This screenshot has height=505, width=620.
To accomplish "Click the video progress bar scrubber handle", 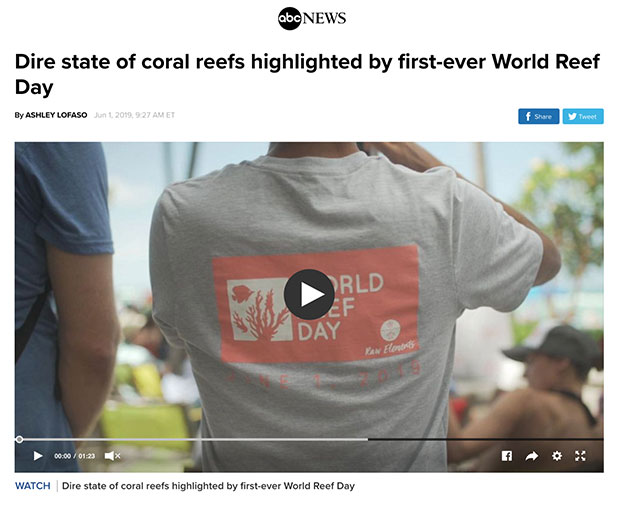I will pos(19,439).
